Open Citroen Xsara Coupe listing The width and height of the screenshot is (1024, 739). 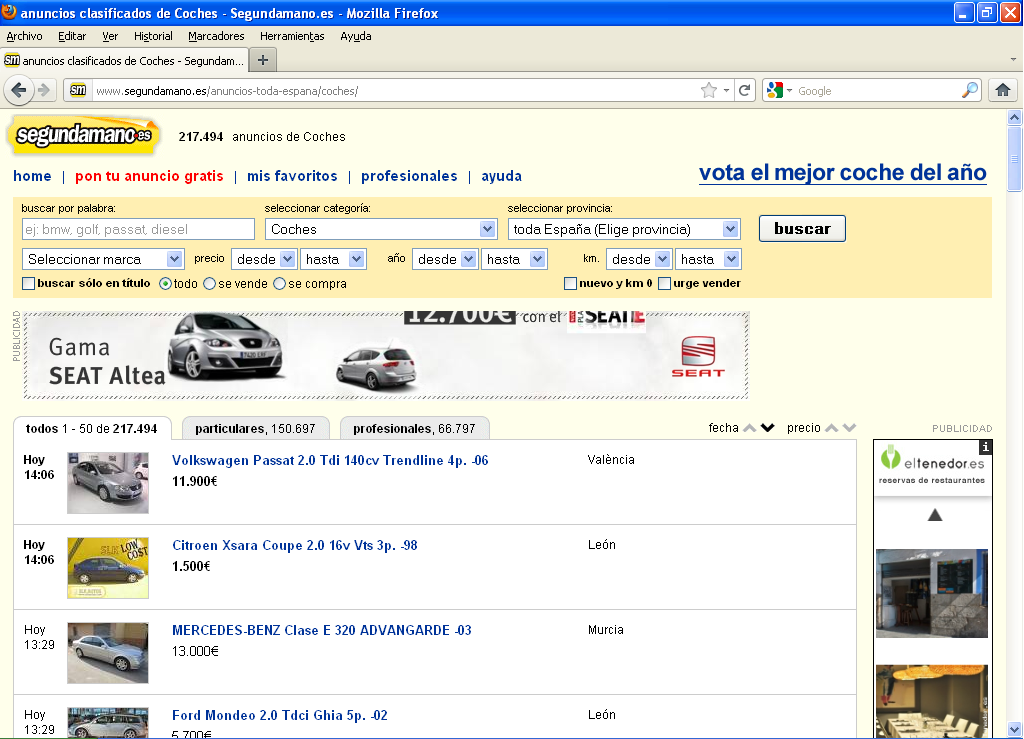(295, 545)
